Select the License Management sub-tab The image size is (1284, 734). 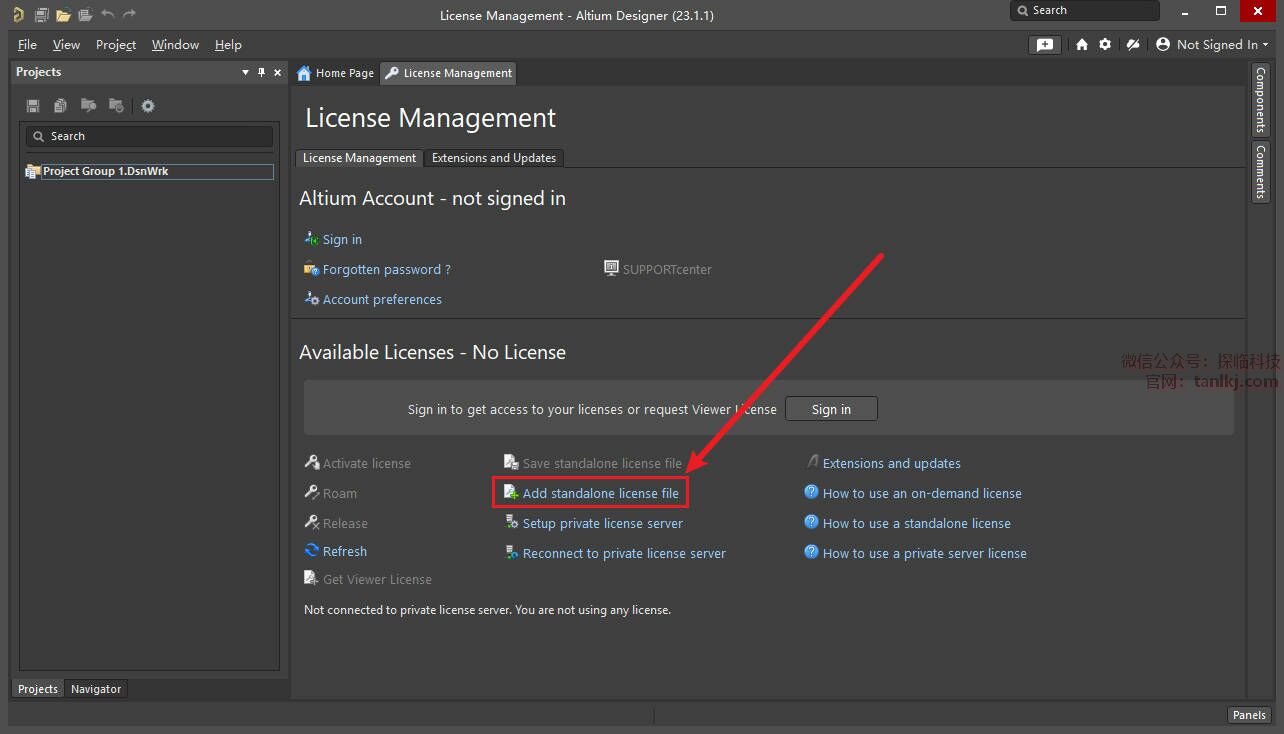tap(359, 158)
